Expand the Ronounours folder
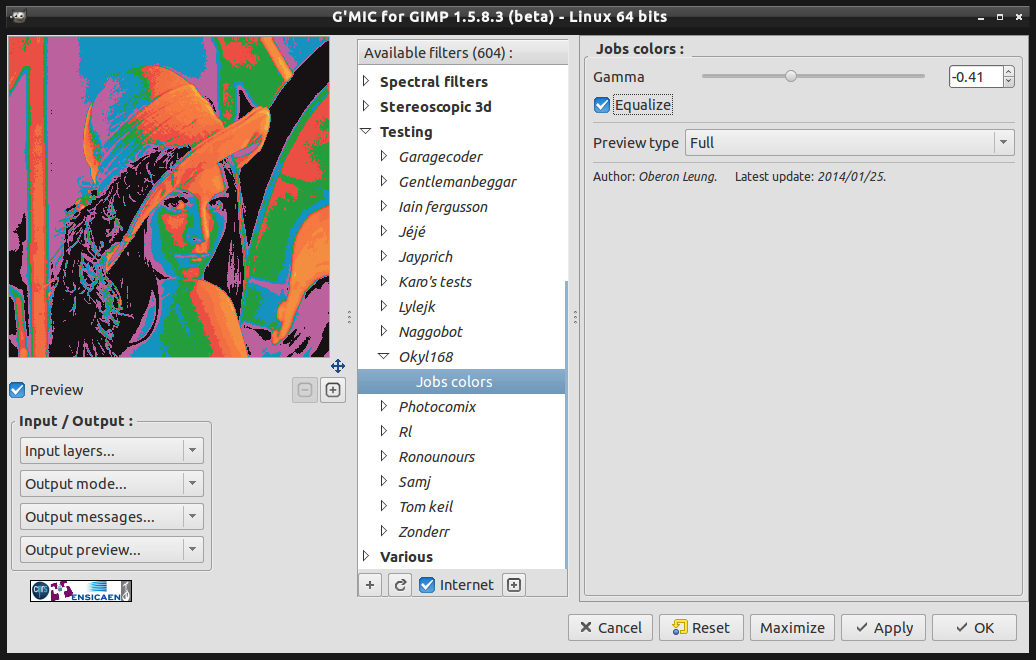 pyautogui.click(x=384, y=456)
